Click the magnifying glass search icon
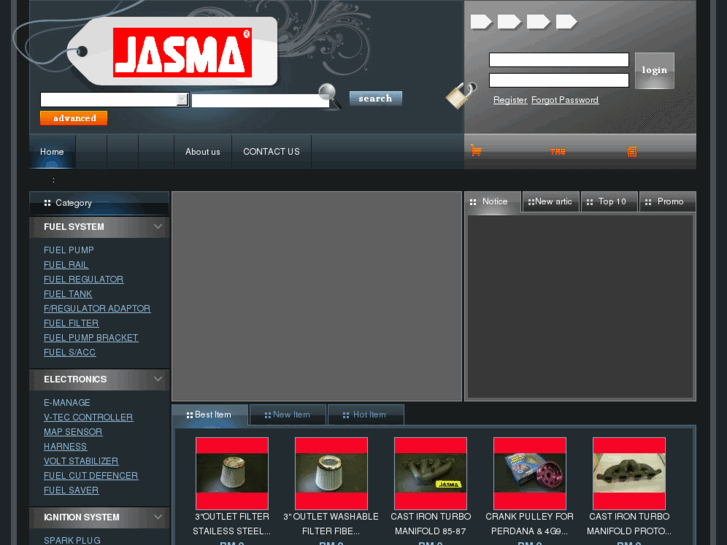727x545 pixels. pyautogui.click(x=330, y=96)
